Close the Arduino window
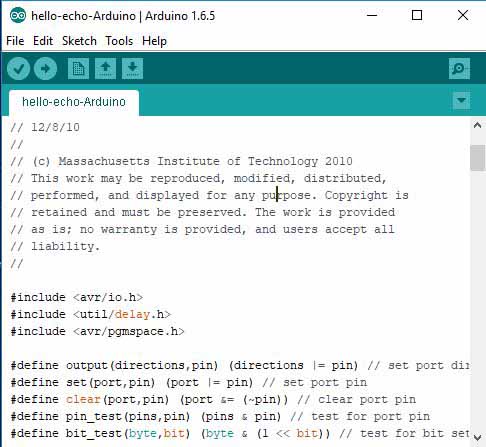The height and width of the screenshot is (447, 486). (463, 15)
